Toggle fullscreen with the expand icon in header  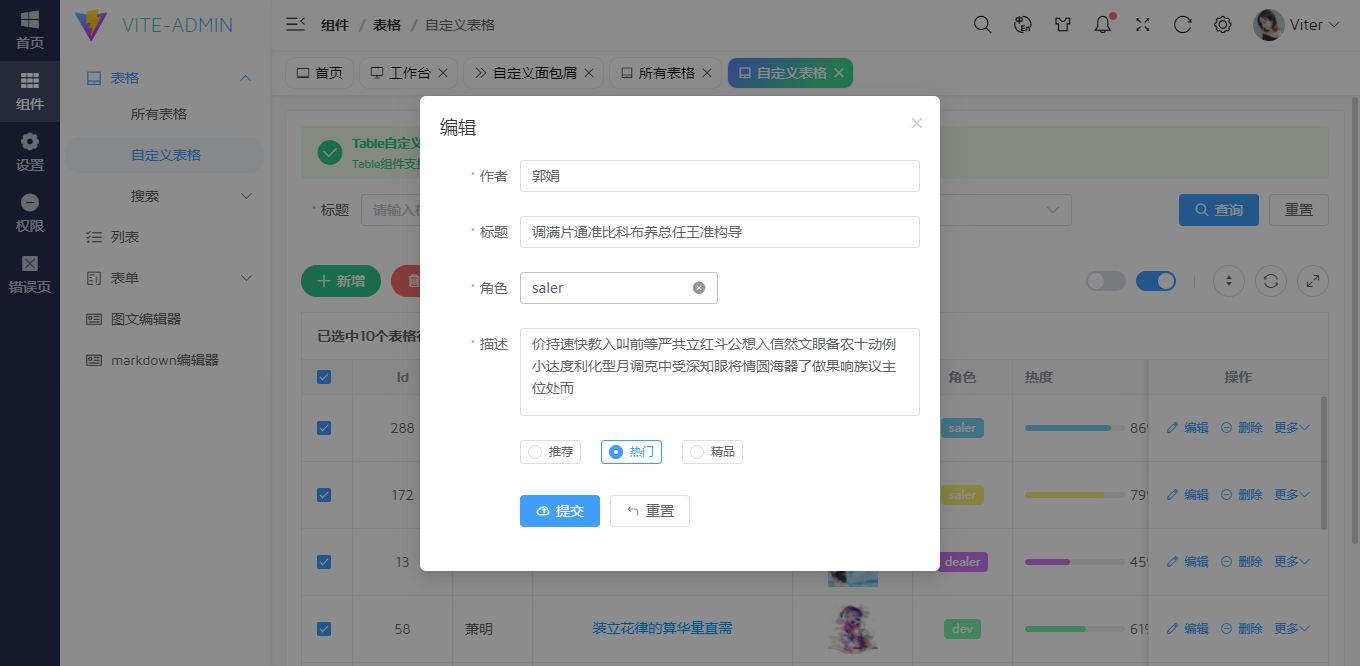1142,23
